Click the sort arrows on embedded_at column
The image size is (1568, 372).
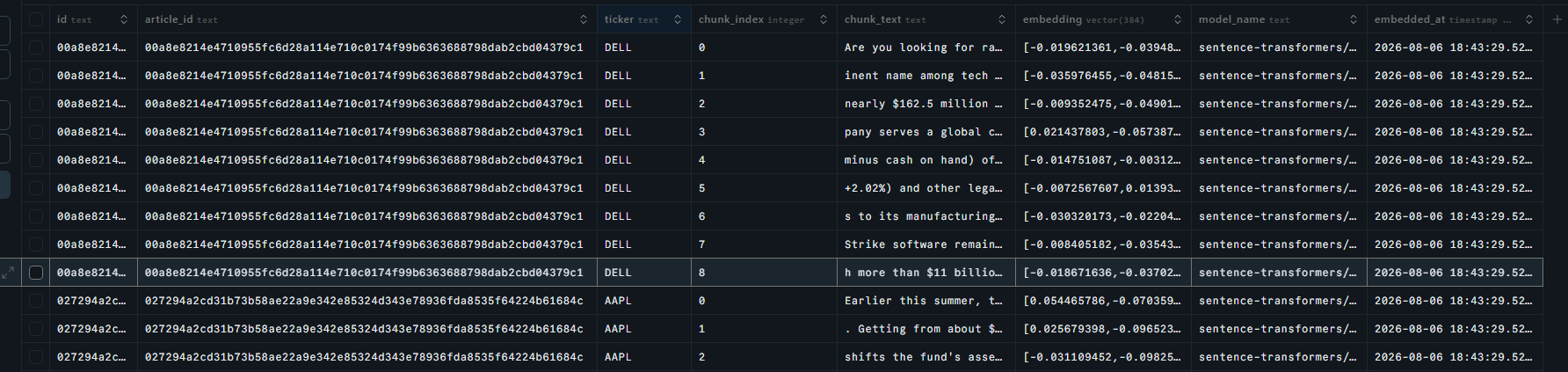coord(1529,19)
